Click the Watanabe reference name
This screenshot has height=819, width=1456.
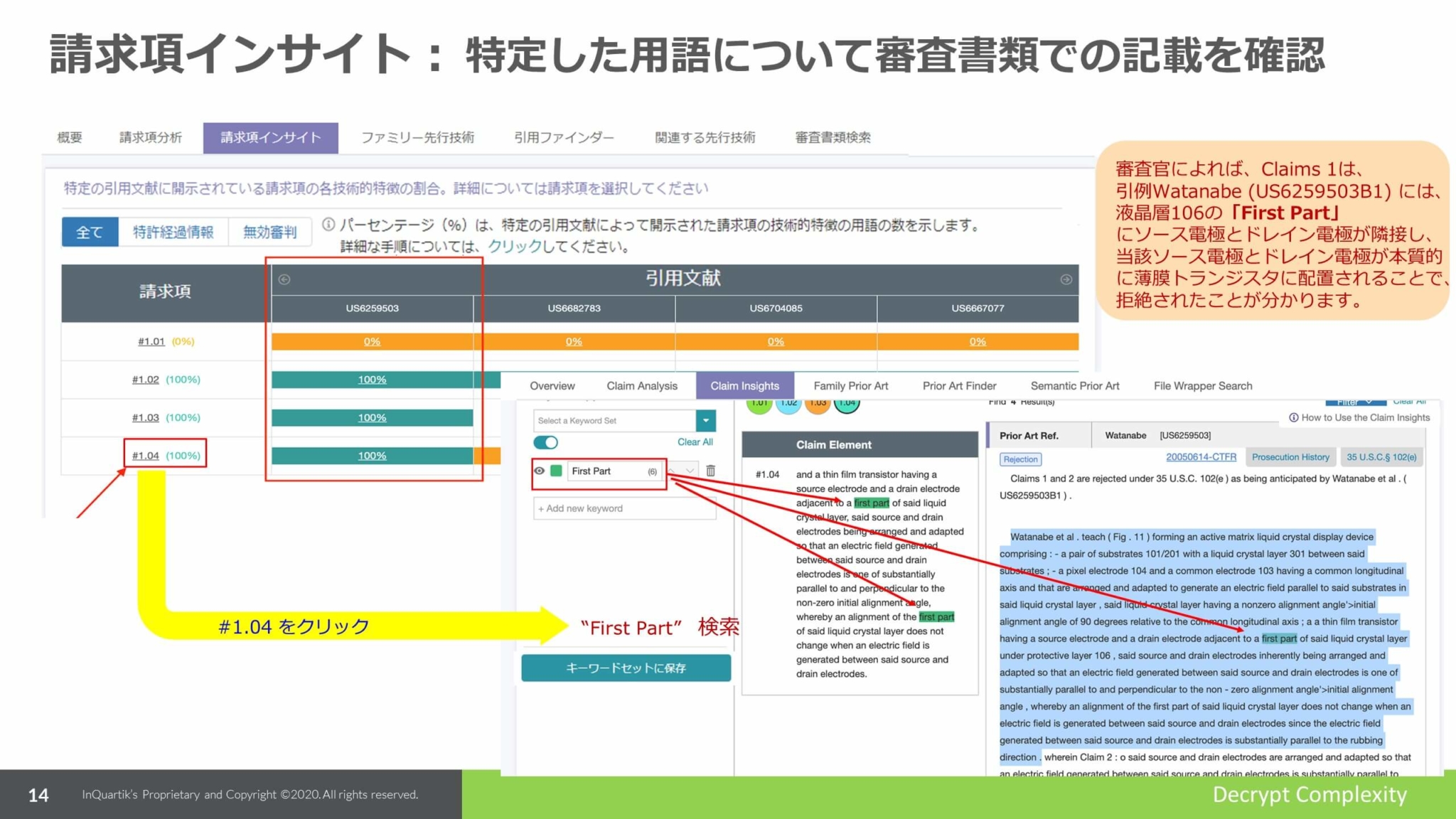[1125, 436]
